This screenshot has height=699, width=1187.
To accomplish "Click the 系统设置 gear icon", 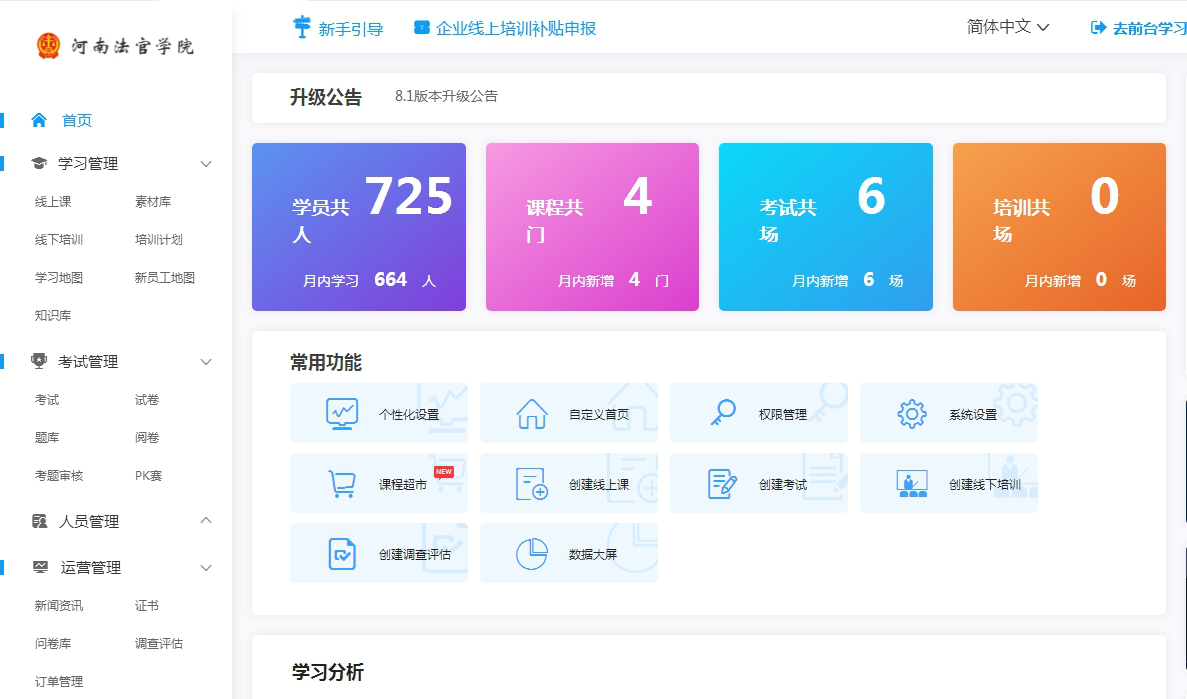I will click(911, 413).
